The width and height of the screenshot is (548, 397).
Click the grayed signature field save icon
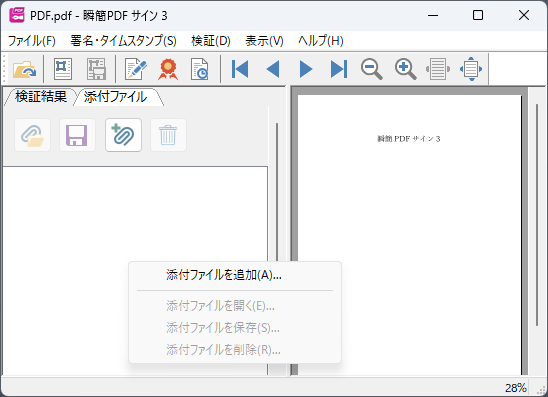tap(96, 69)
